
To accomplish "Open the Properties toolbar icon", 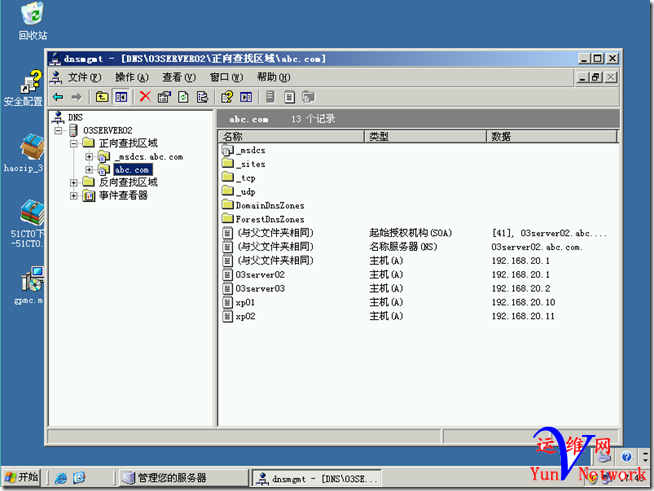I will (164, 97).
